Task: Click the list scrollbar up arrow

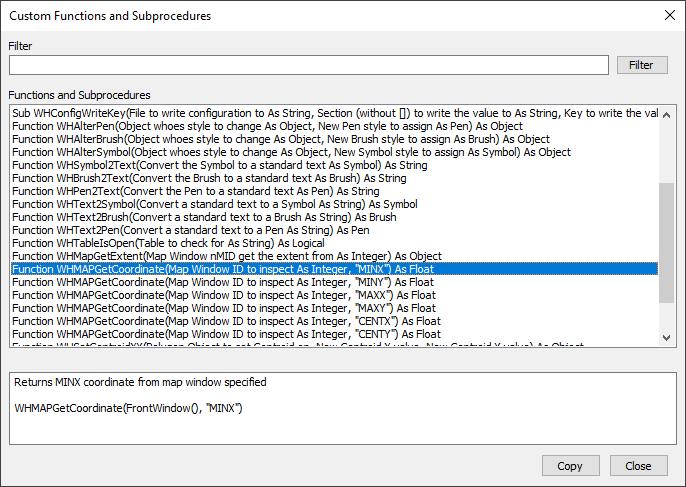Action: 666,116
